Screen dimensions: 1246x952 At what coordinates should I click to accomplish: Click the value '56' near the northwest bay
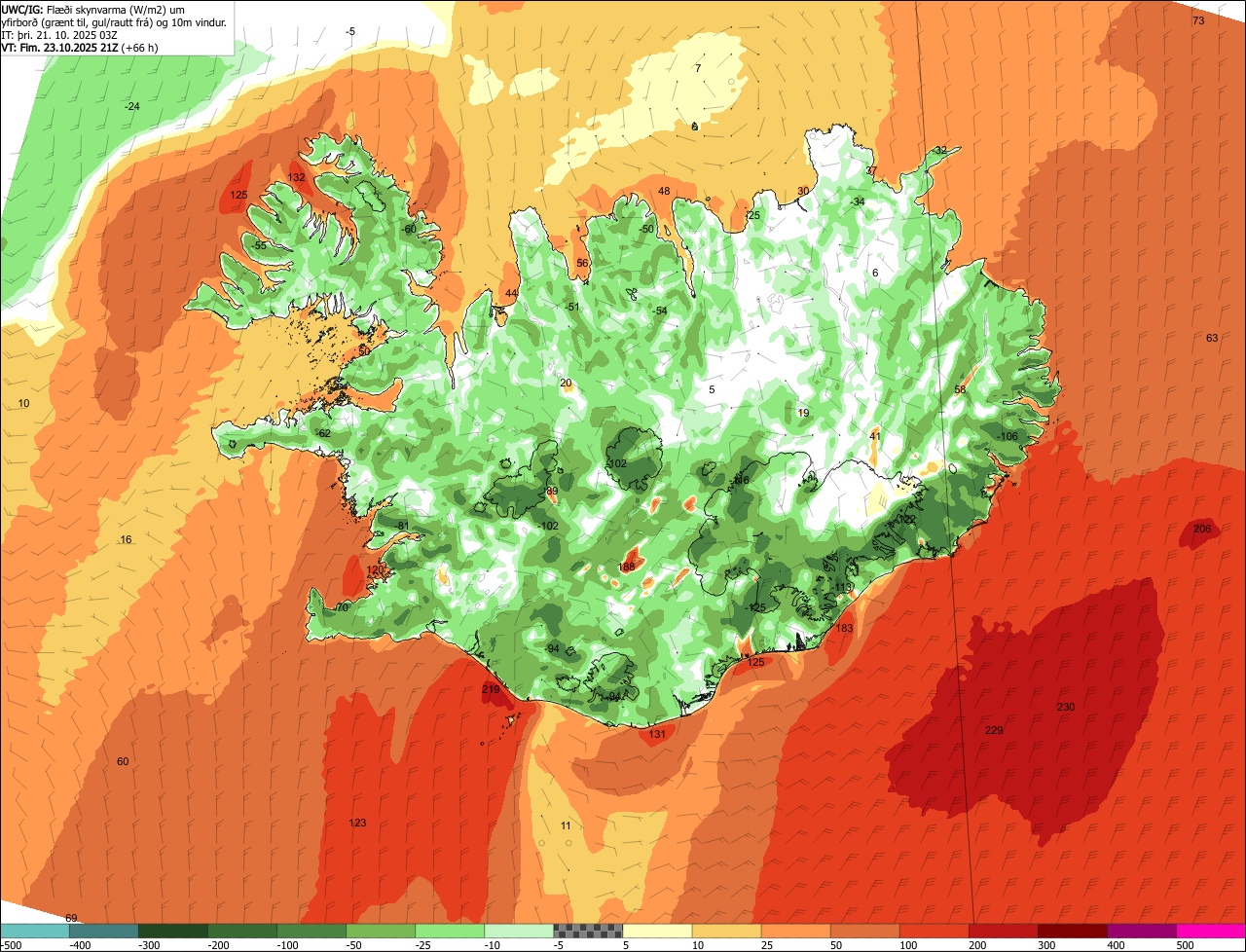(582, 263)
